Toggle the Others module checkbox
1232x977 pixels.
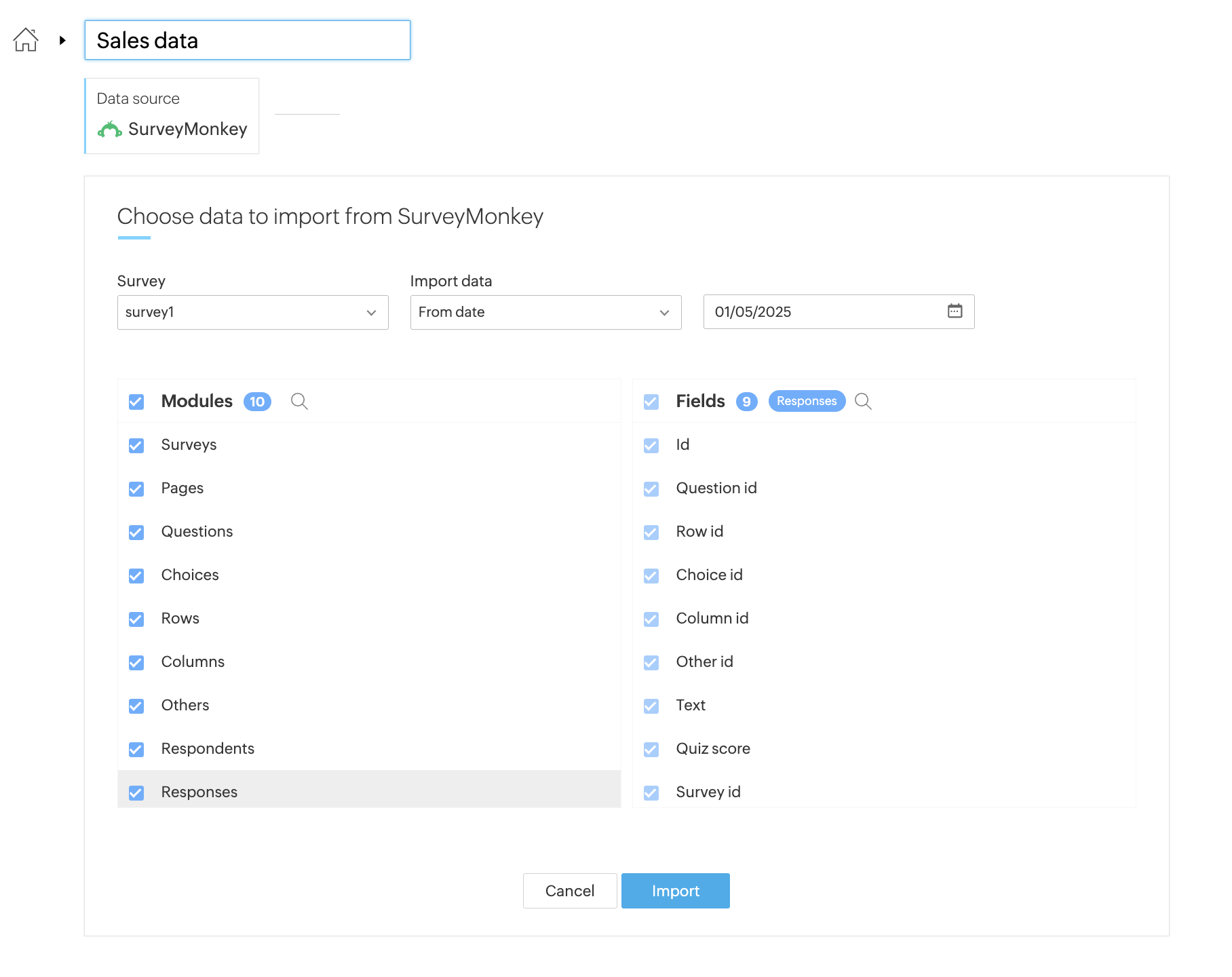pos(136,706)
